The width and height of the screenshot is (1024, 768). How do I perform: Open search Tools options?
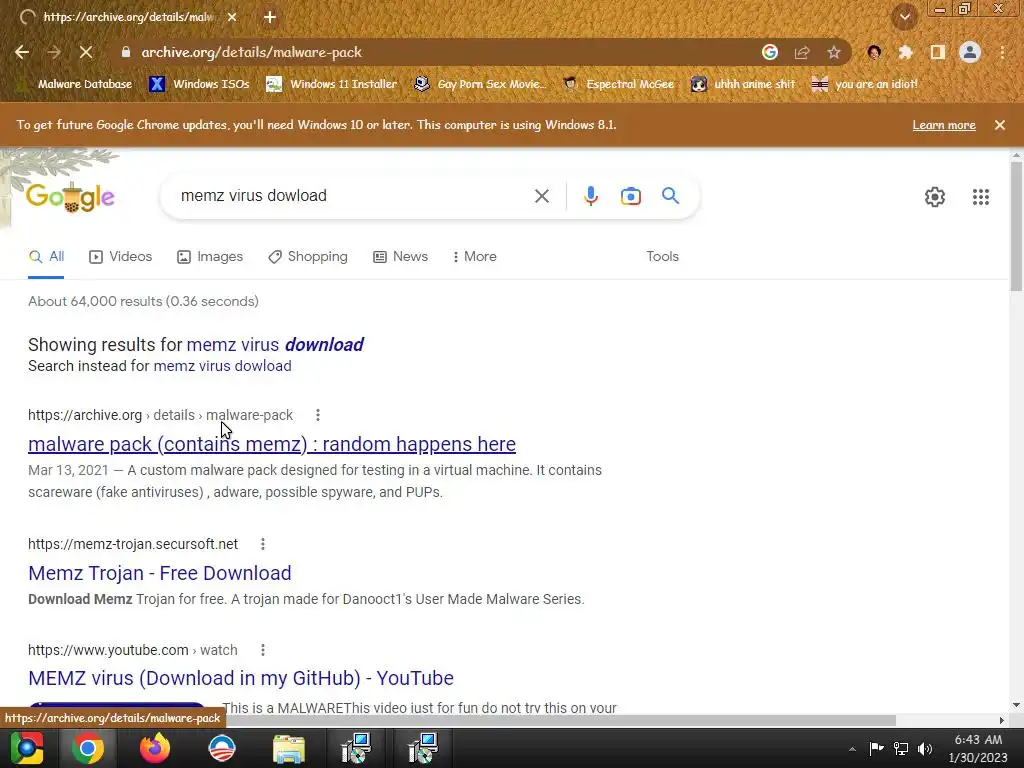tap(662, 257)
